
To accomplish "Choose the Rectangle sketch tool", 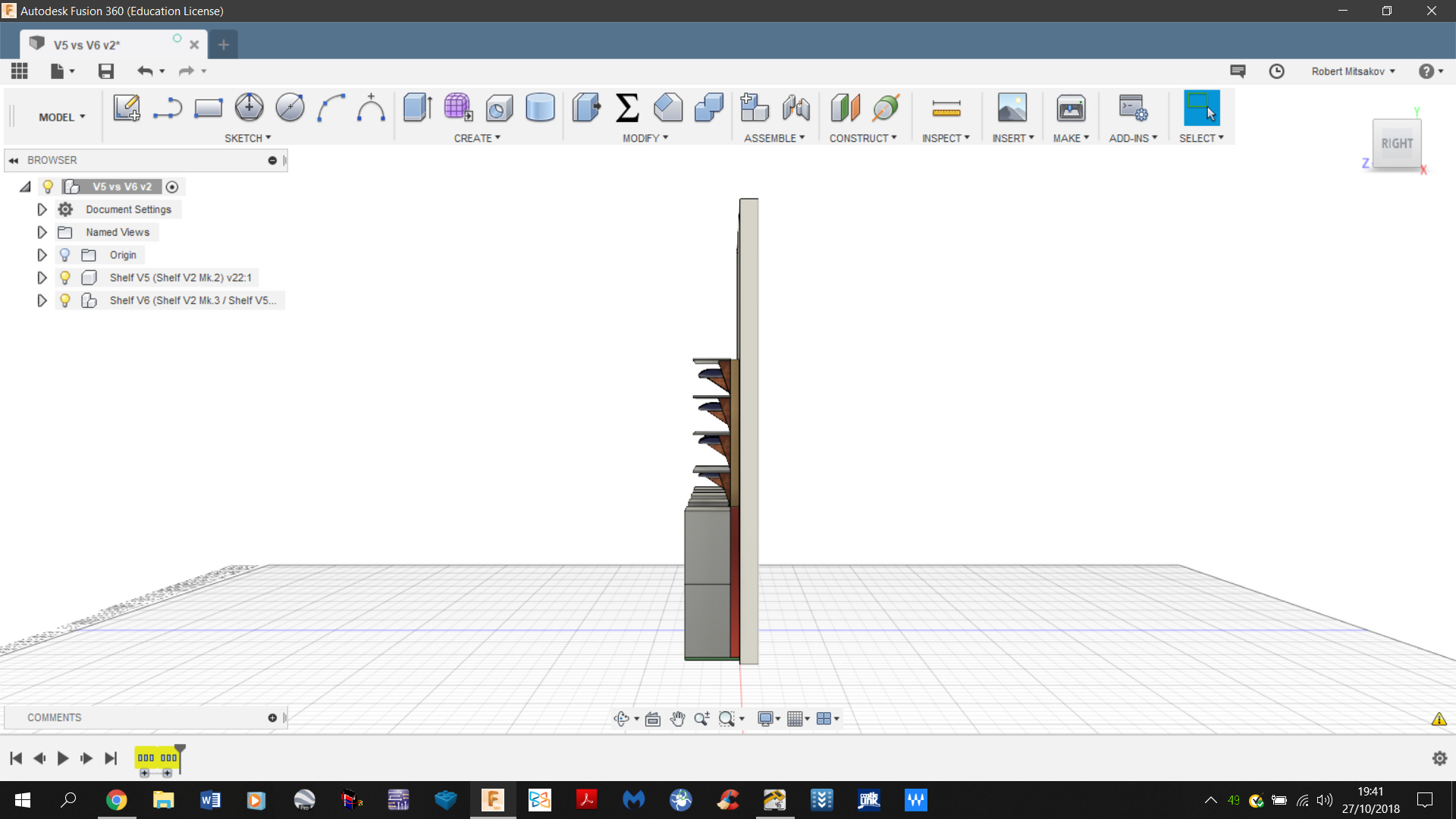I will [x=208, y=108].
